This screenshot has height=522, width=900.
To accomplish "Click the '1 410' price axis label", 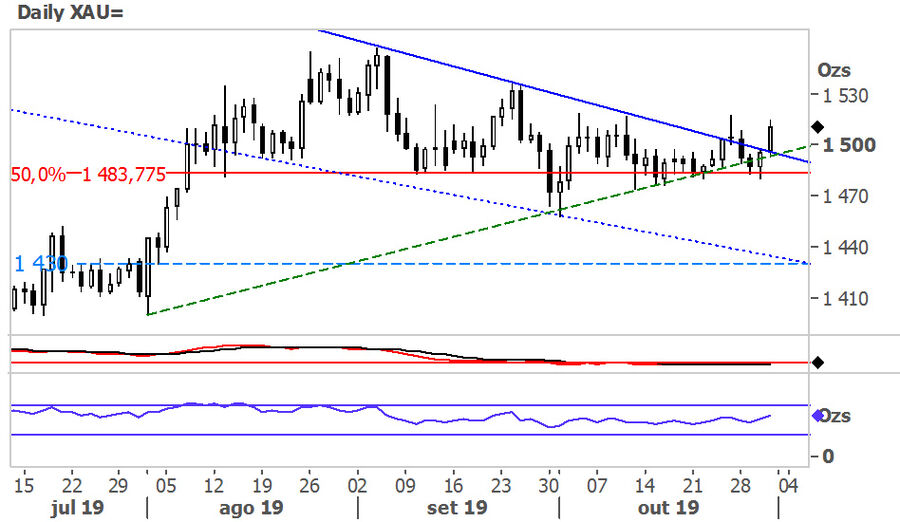I will click(845, 298).
